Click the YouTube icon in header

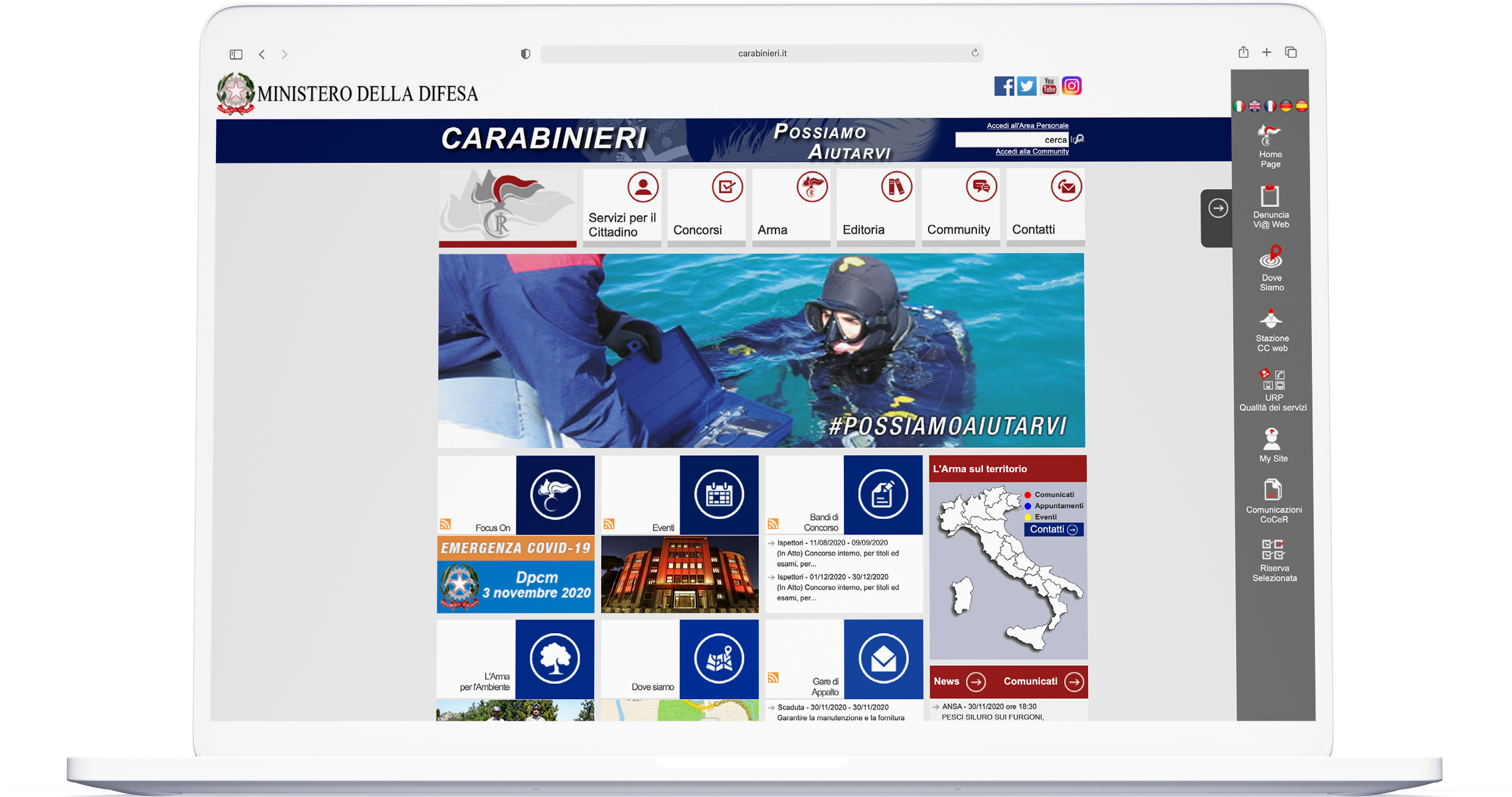pyautogui.click(x=1049, y=86)
